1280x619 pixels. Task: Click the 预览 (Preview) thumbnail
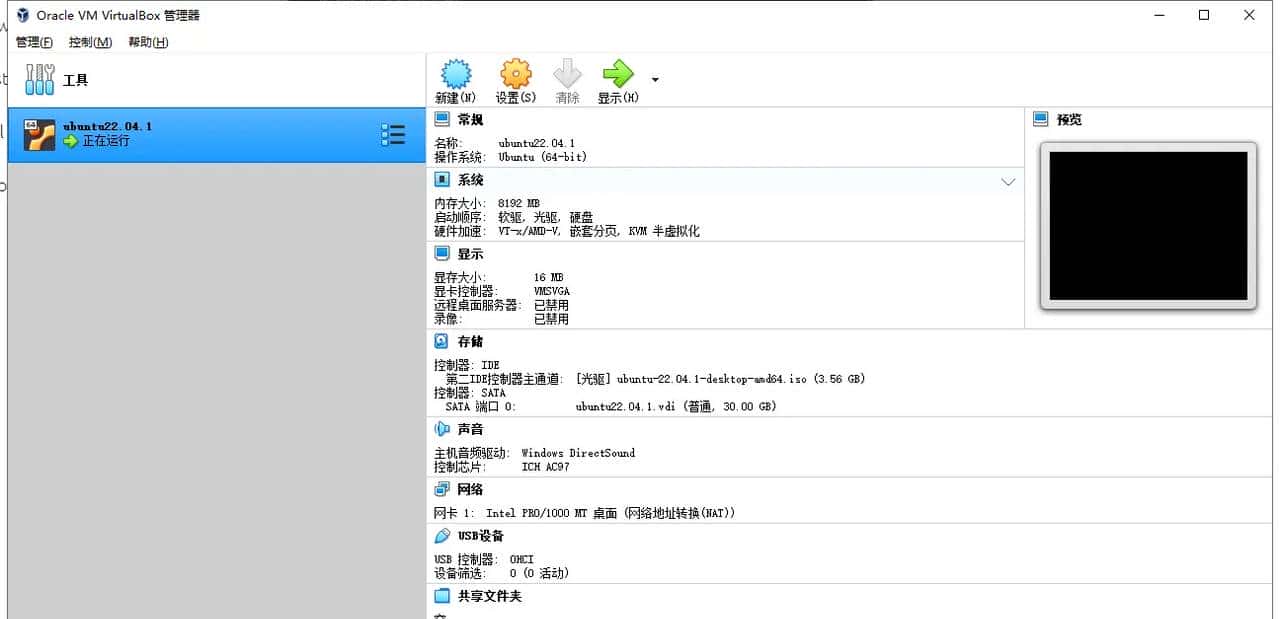point(1148,224)
